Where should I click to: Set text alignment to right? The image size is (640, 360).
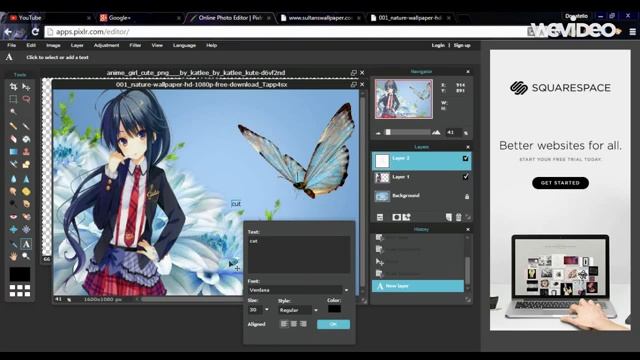(x=303, y=324)
